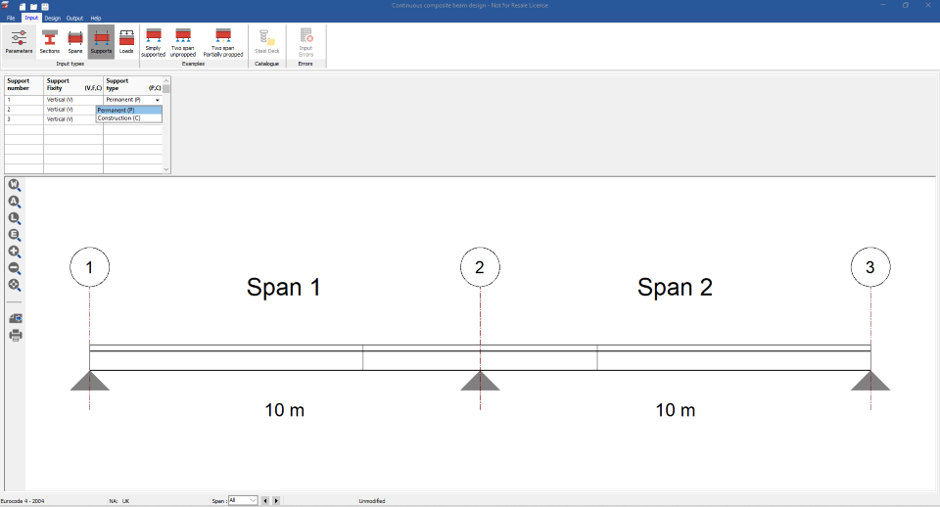Open the Spans input type

pos(75,41)
